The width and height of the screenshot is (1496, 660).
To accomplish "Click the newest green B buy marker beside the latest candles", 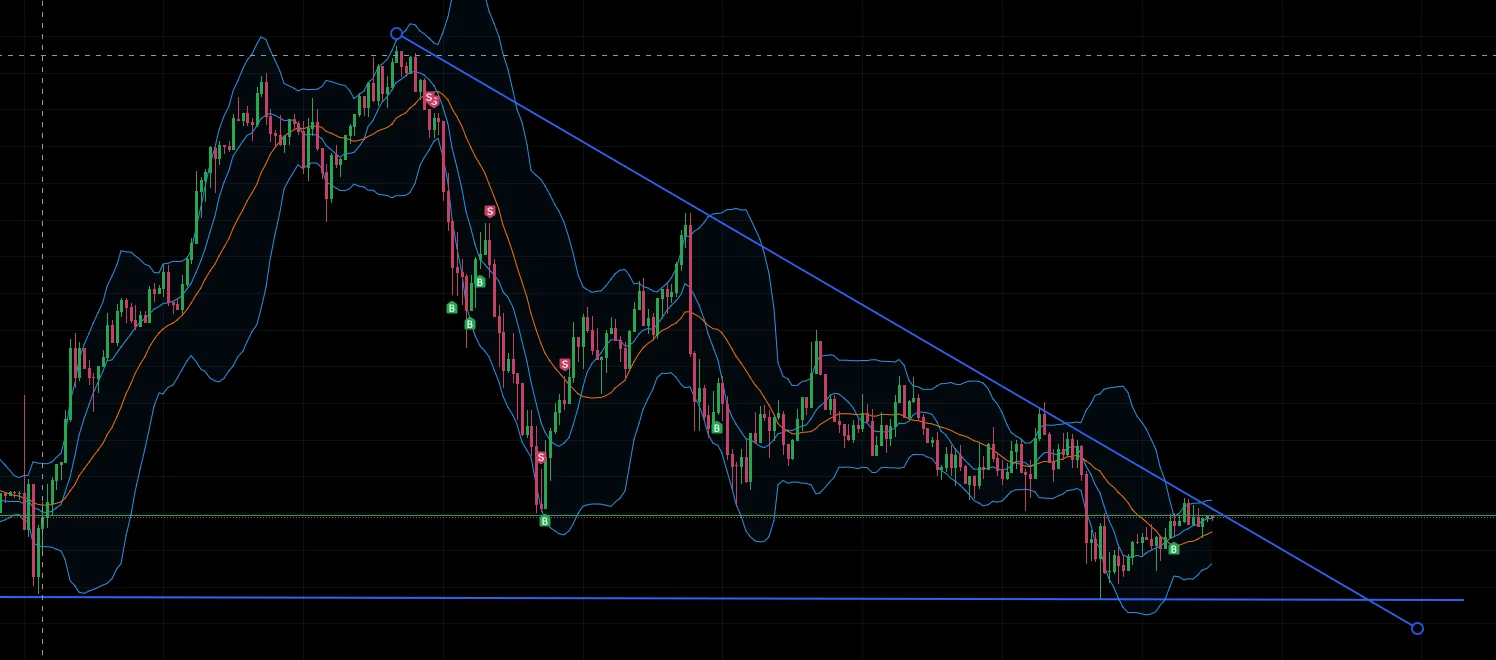I will click(1173, 549).
